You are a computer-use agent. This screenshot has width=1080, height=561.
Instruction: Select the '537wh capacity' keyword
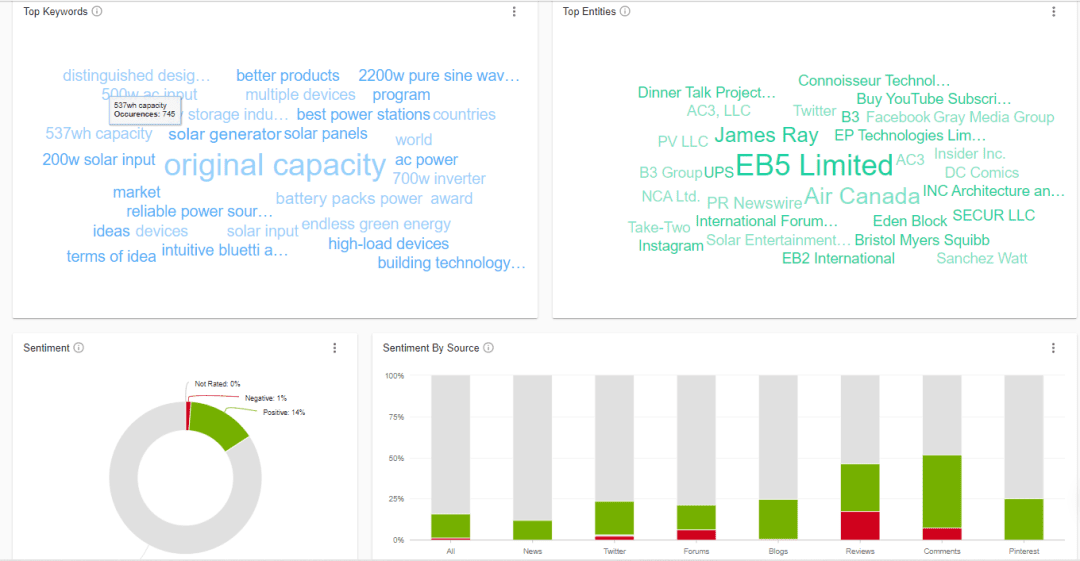pyautogui.click(x=99, y=134)
